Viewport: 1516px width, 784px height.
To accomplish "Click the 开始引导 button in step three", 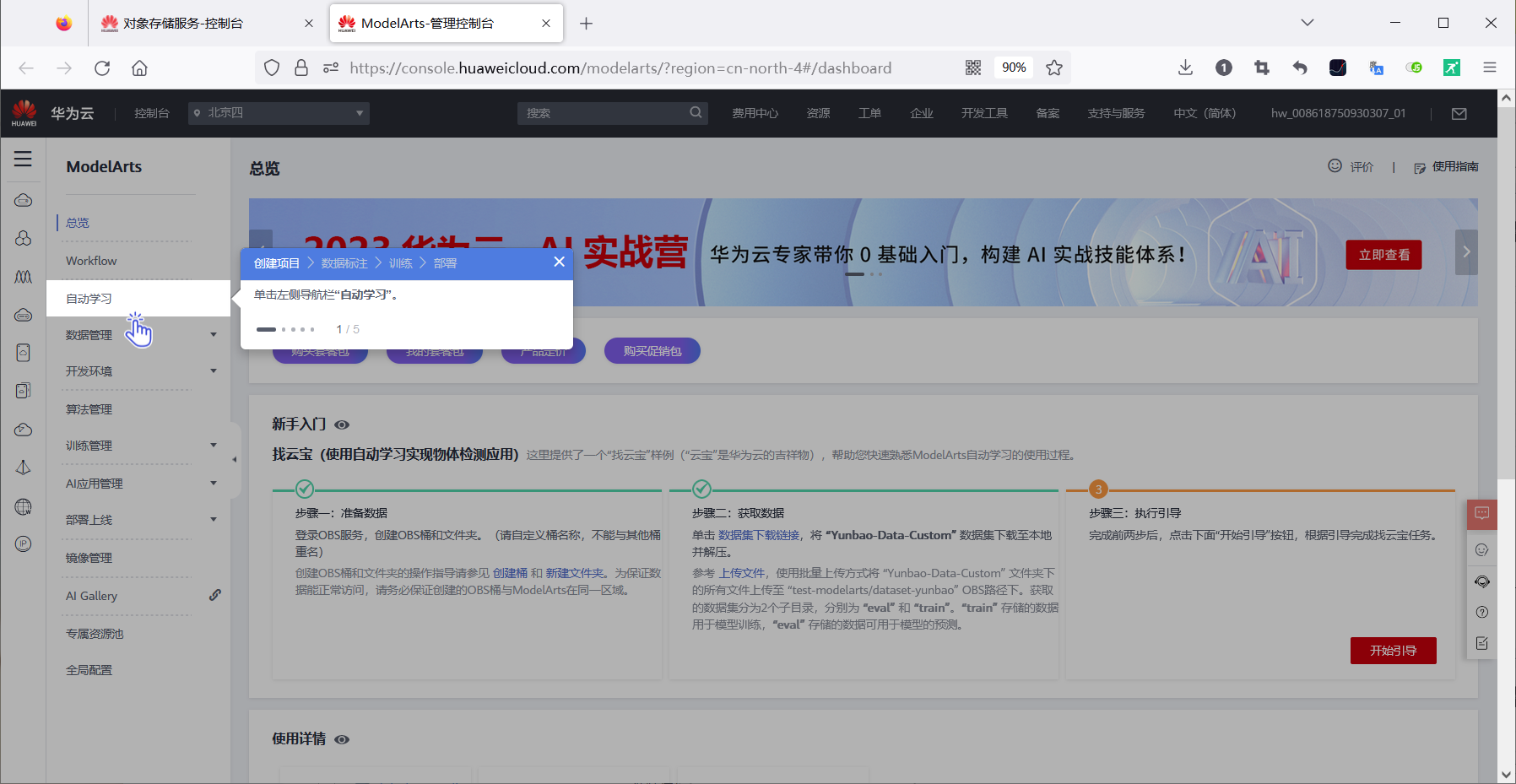I will [1394, 651].
